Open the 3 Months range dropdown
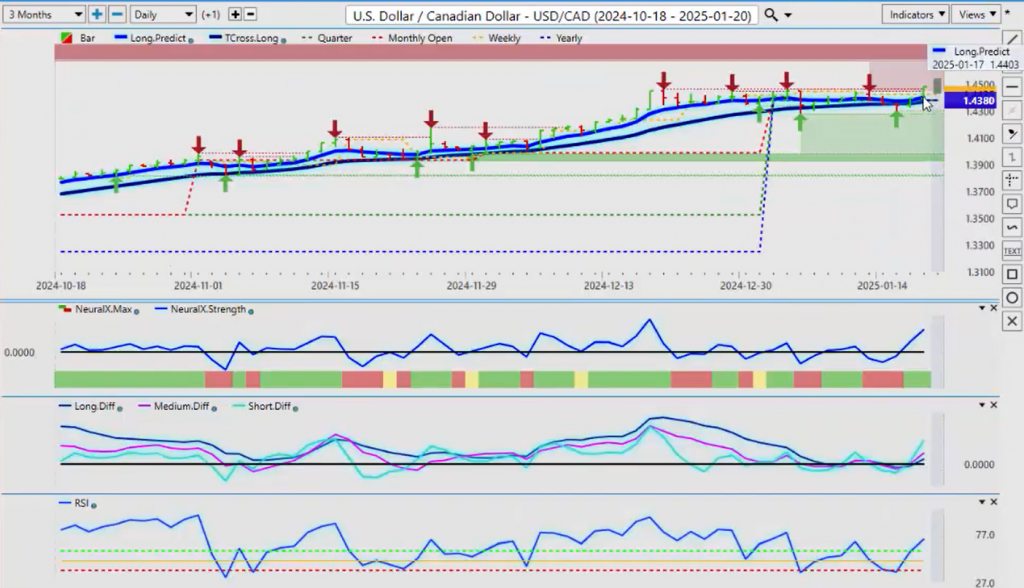1024x588 pixels. pos(44,14)
